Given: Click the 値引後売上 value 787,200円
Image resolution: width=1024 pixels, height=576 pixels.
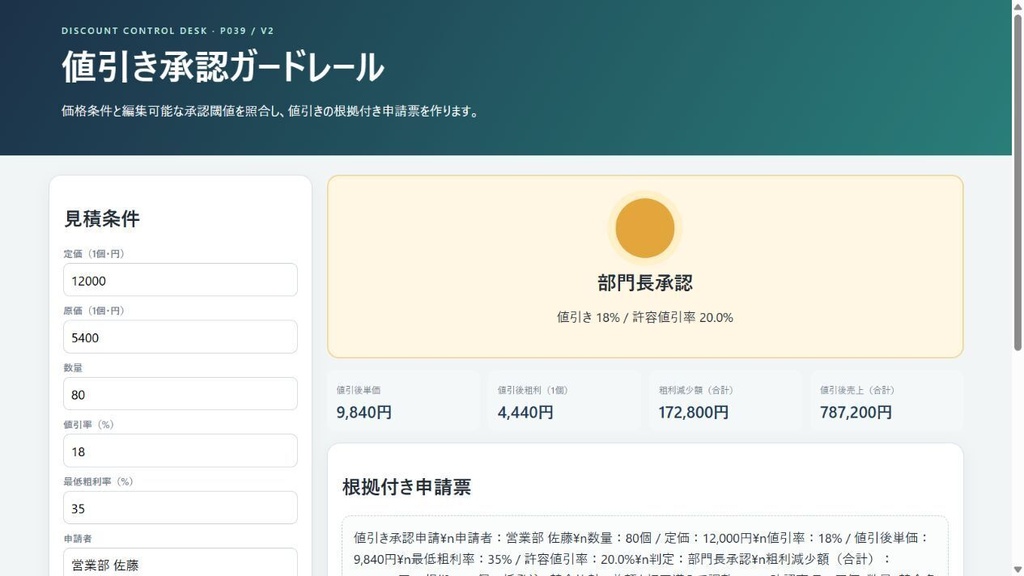Looking at the screenshot, I should point(856,413).
